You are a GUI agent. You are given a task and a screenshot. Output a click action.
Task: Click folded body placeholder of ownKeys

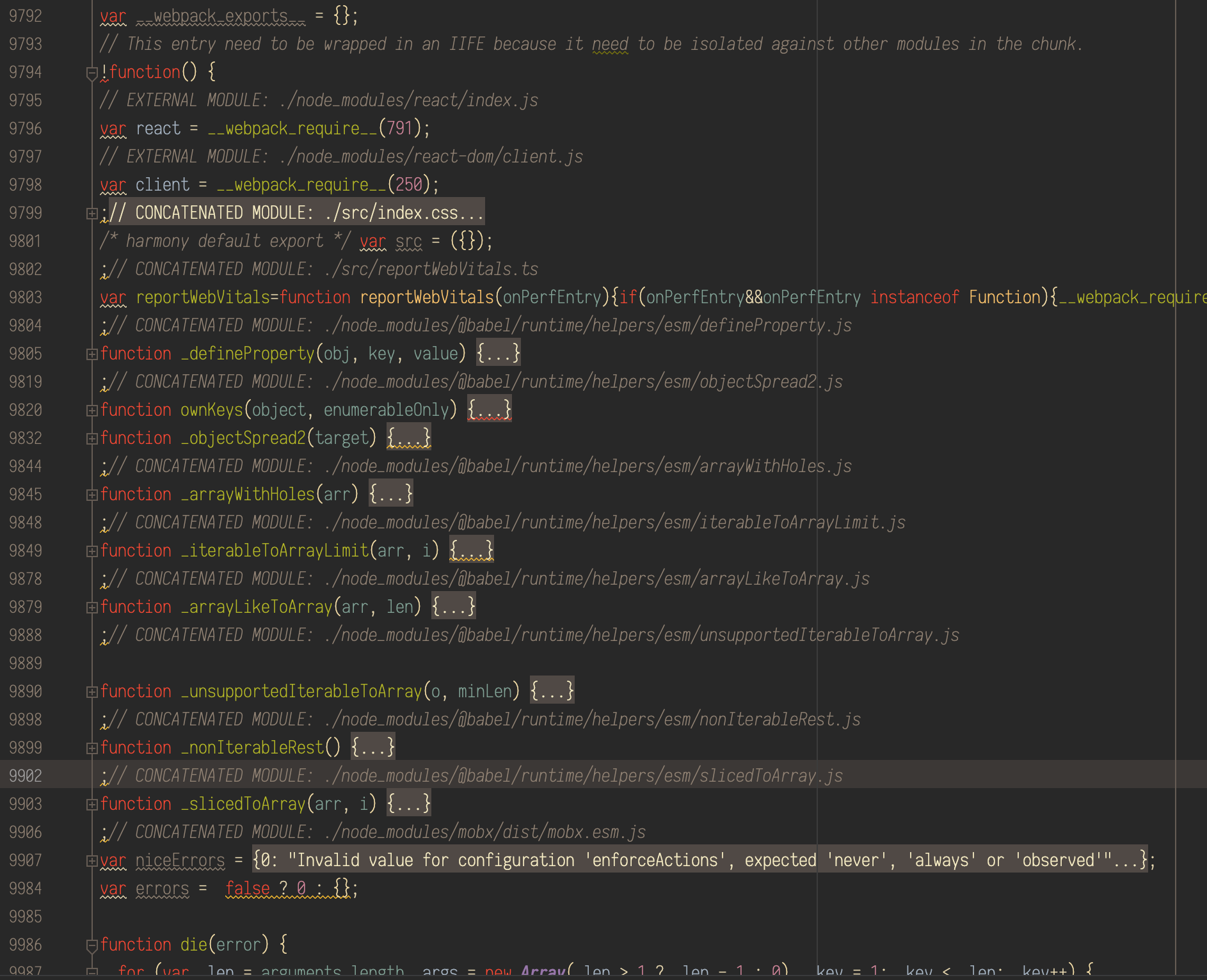pos(490,409)
